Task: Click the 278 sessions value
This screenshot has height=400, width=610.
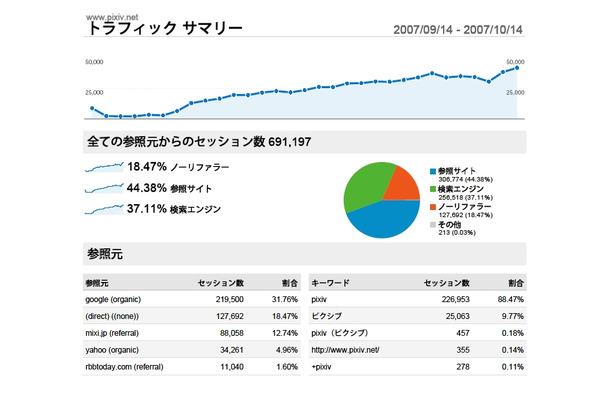Action: 463,367
